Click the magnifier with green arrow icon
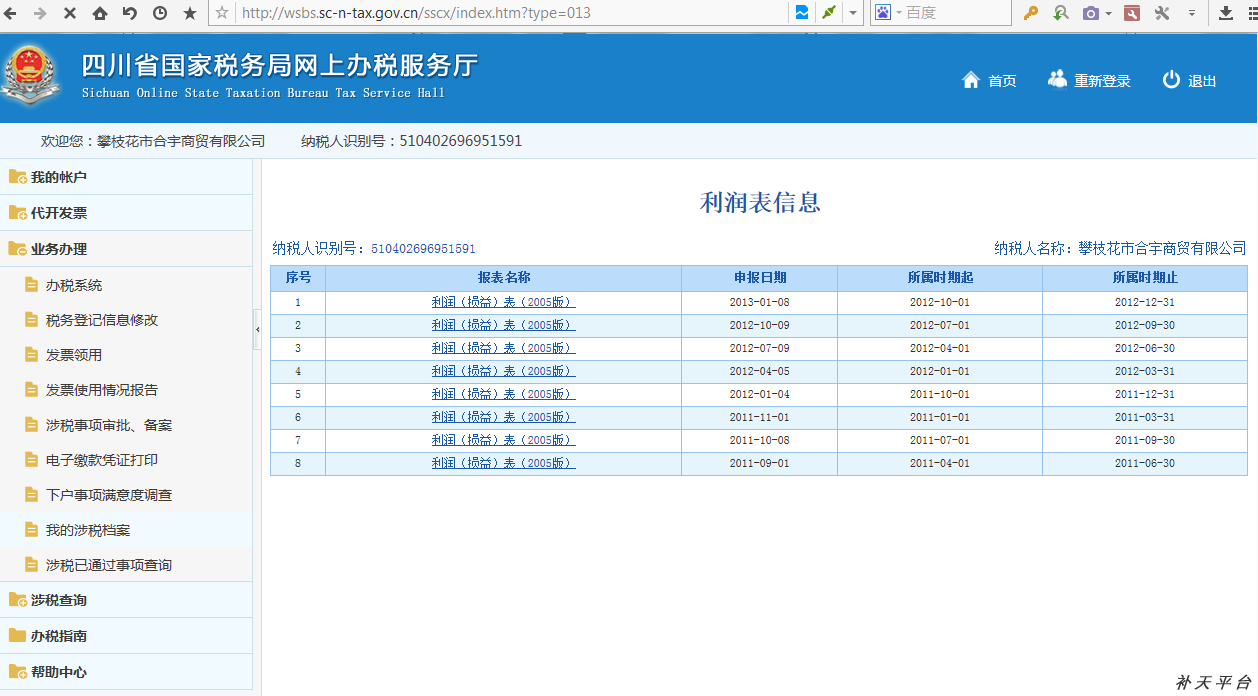The height and width of the screenshot is (696, 1258). point(1061,13)
